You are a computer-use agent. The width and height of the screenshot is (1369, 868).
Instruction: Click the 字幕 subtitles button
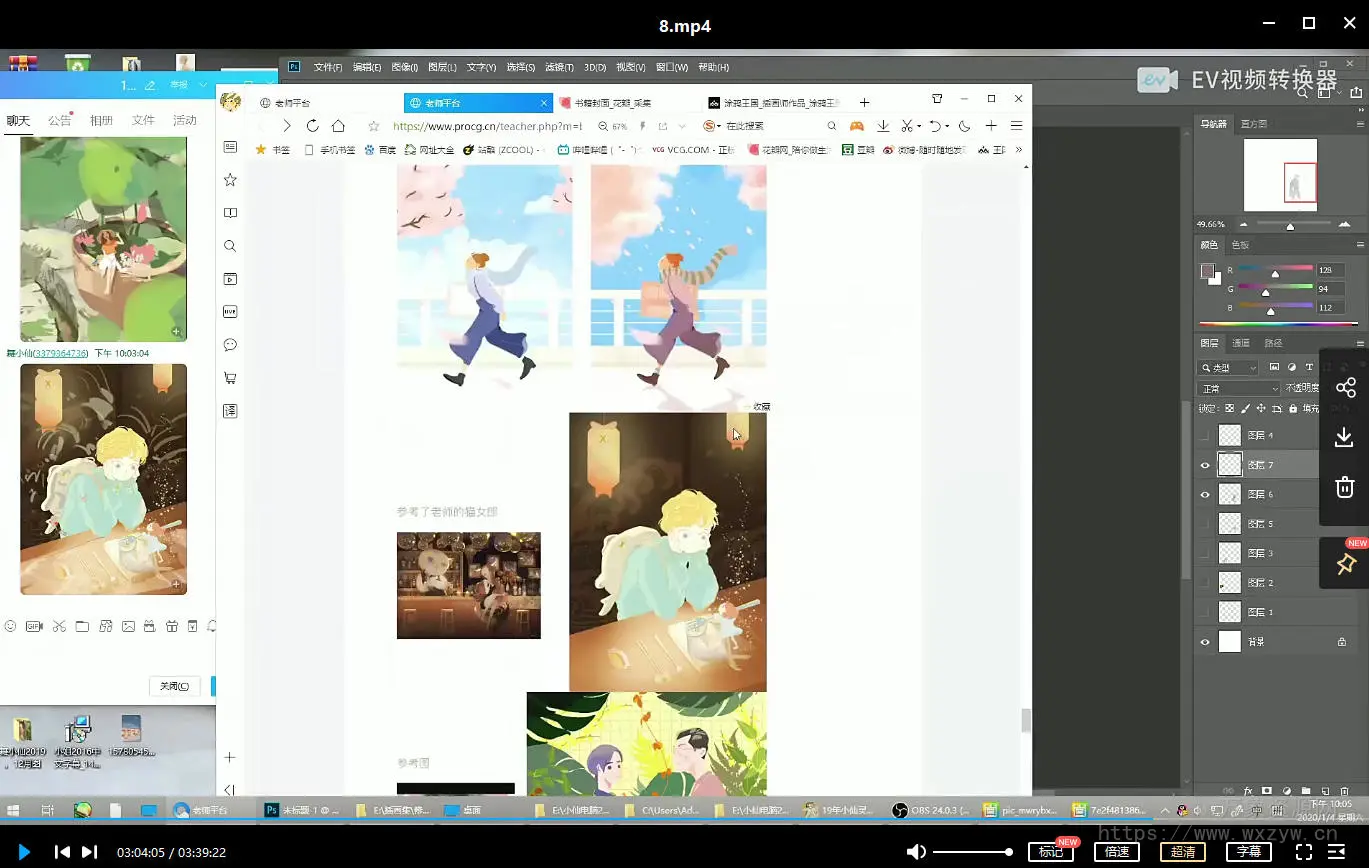[1249, 852]
